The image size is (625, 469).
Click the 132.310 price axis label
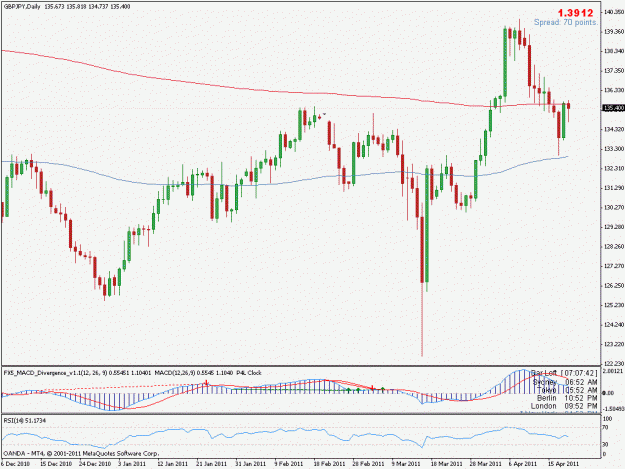[614, 169]
